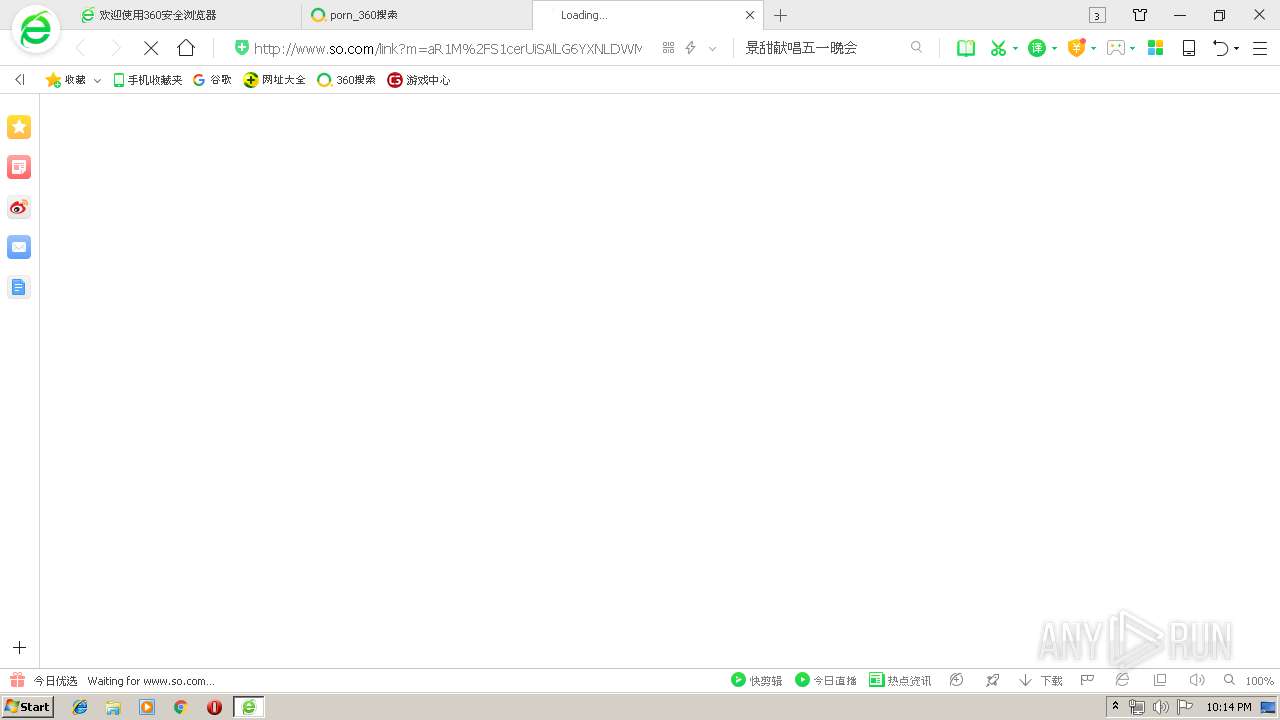Open the 手机收藏夹 bookmark
This screenshot has width=1280, height=720.
point(148,80)
